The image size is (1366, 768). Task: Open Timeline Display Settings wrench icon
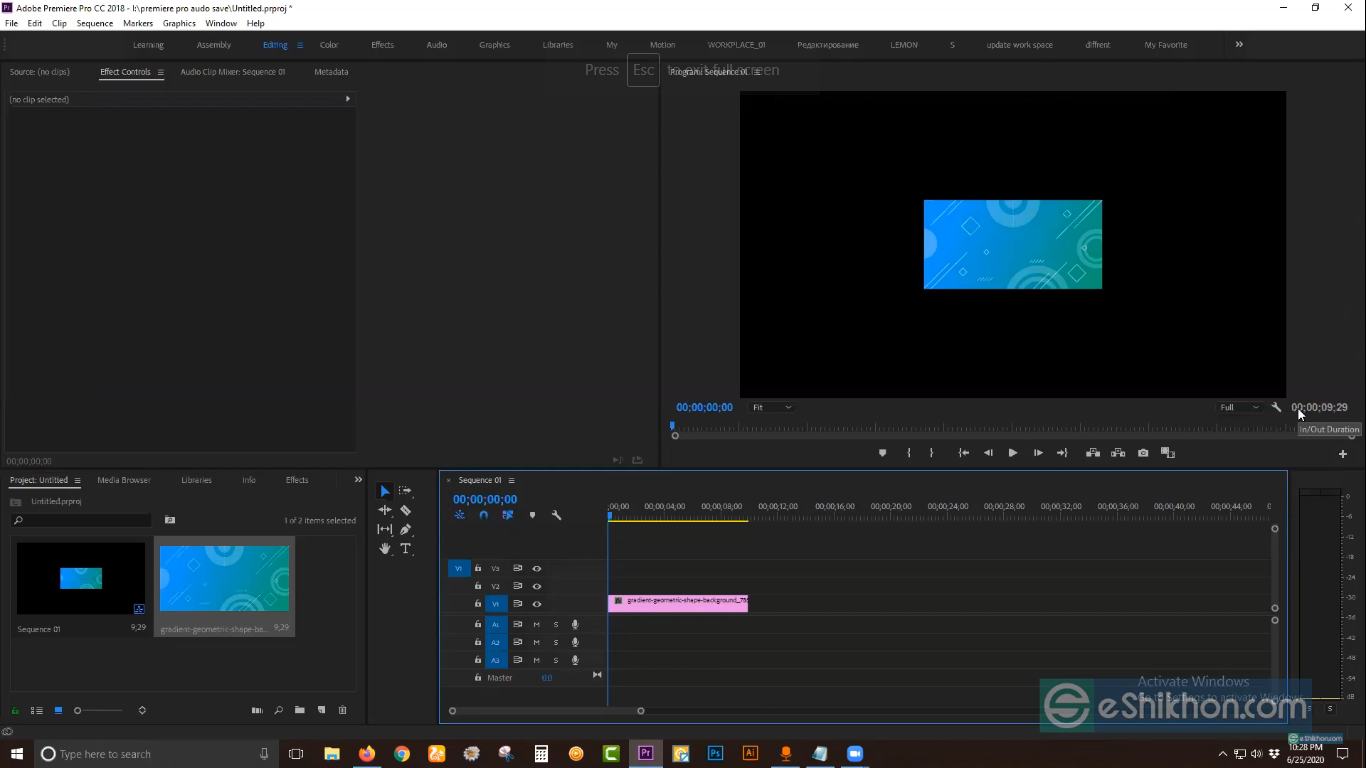557,515
